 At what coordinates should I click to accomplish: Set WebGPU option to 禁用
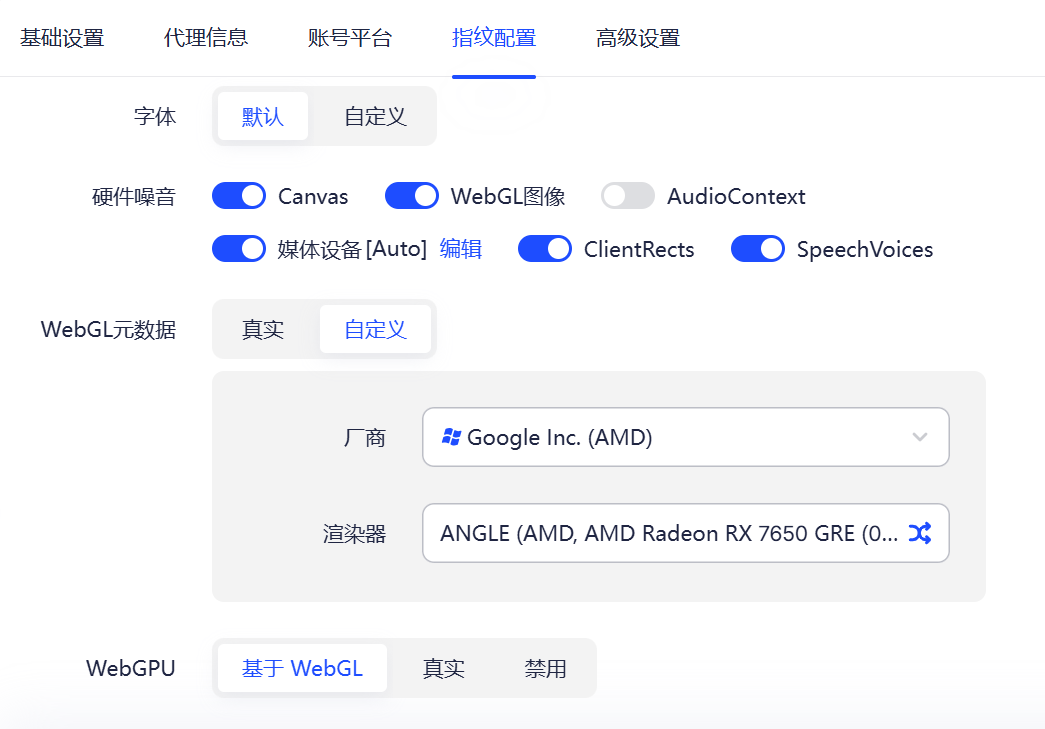[545, 668]
